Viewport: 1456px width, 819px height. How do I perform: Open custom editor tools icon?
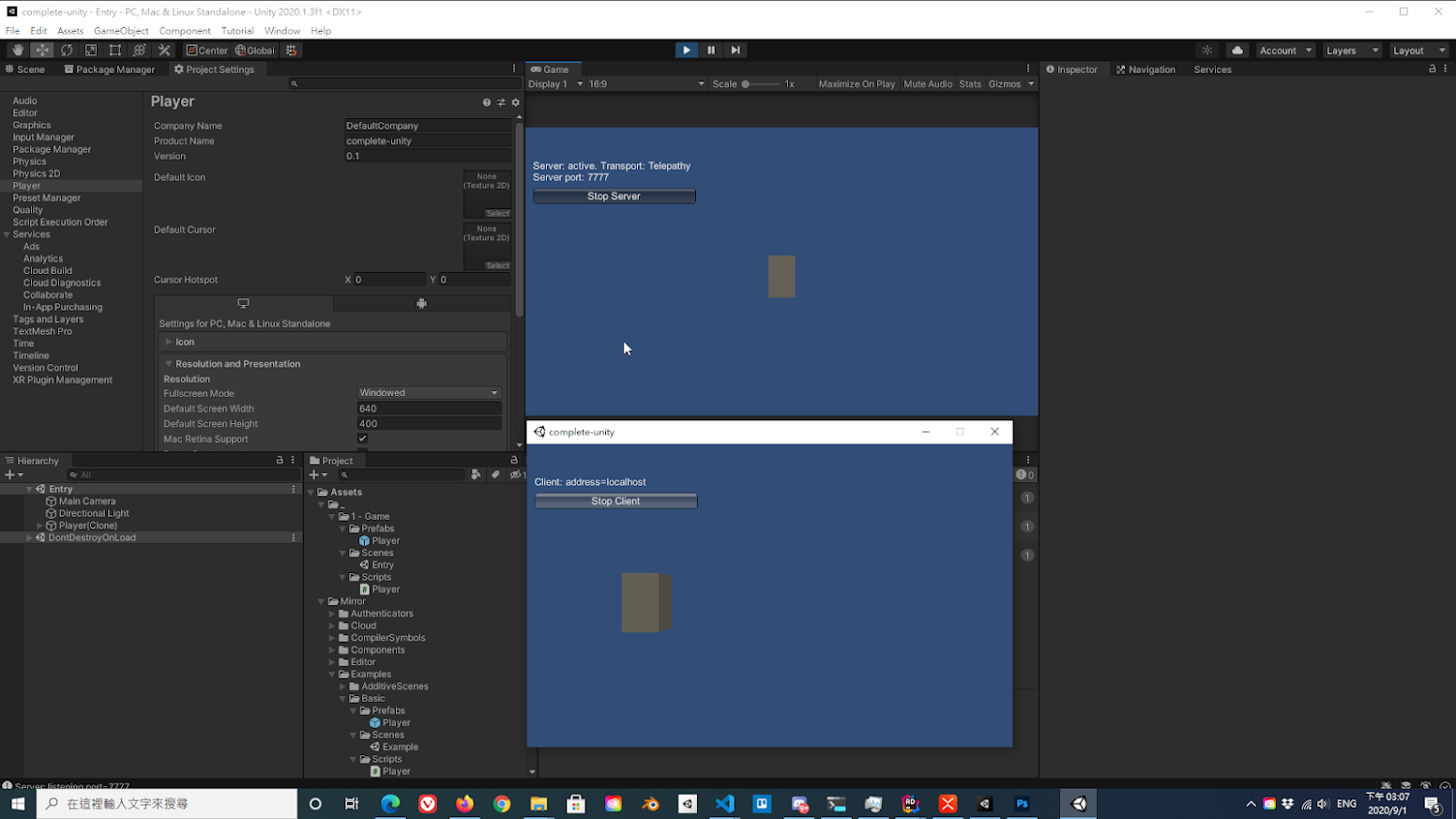(x=164, y=51)
